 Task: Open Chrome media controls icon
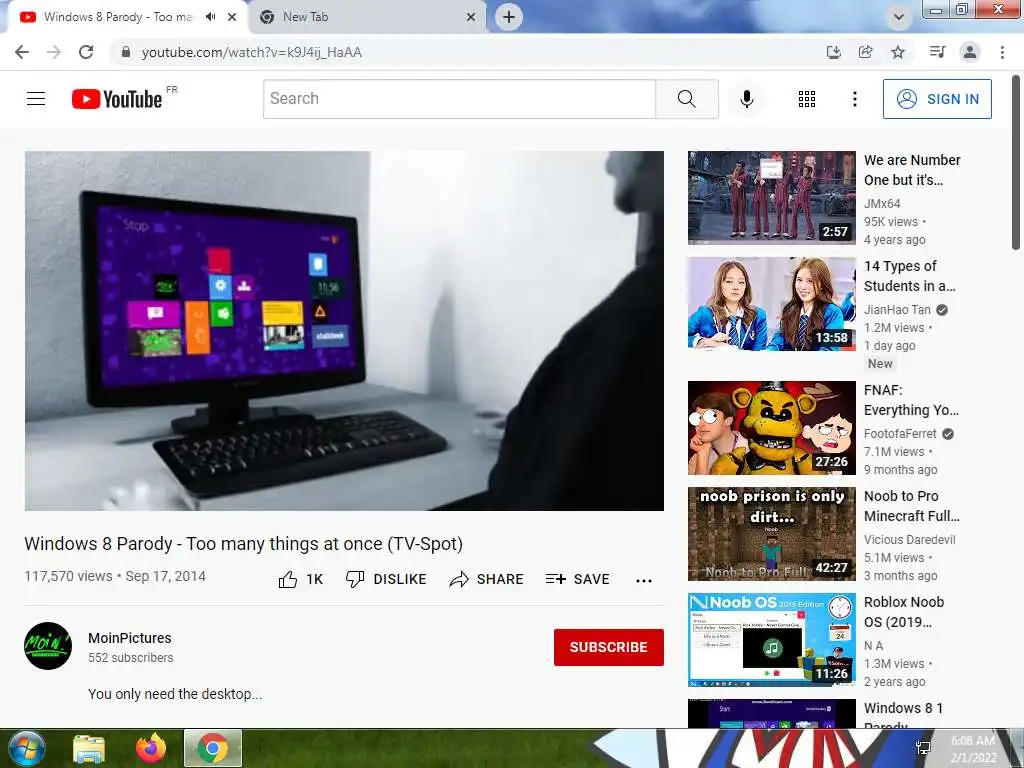pos(937,52)
